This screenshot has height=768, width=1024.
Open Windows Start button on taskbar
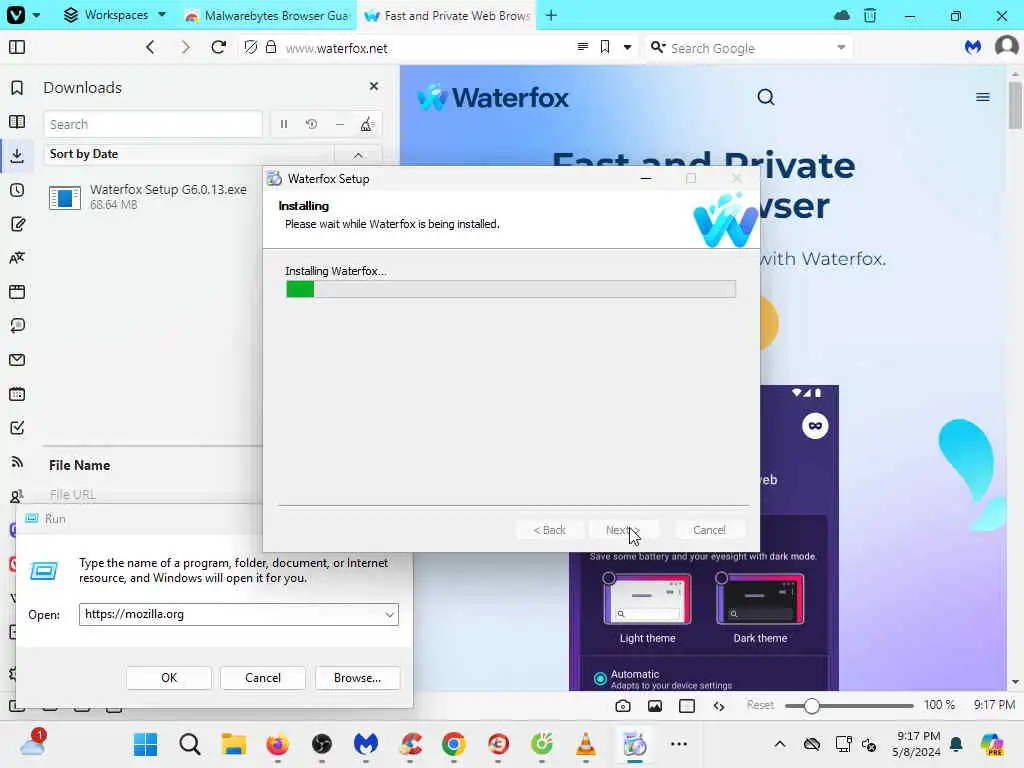145,744
